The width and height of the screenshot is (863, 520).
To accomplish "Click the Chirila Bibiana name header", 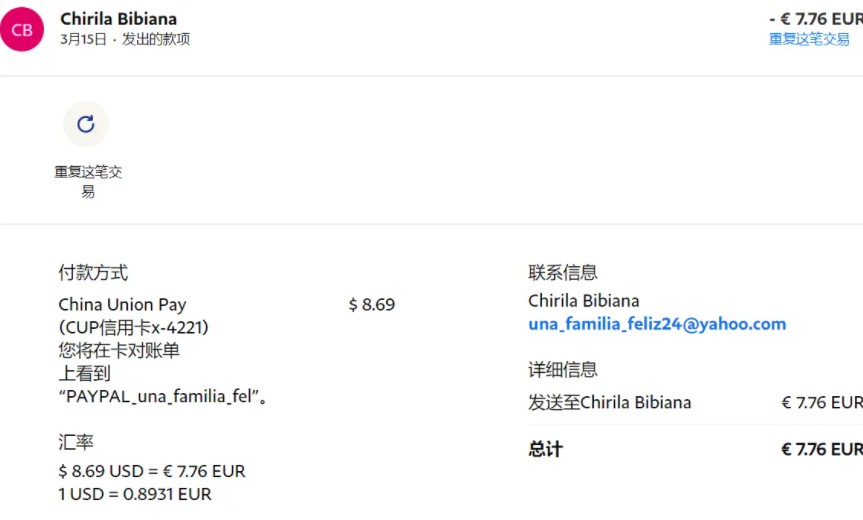I will [x=118, y=19].
